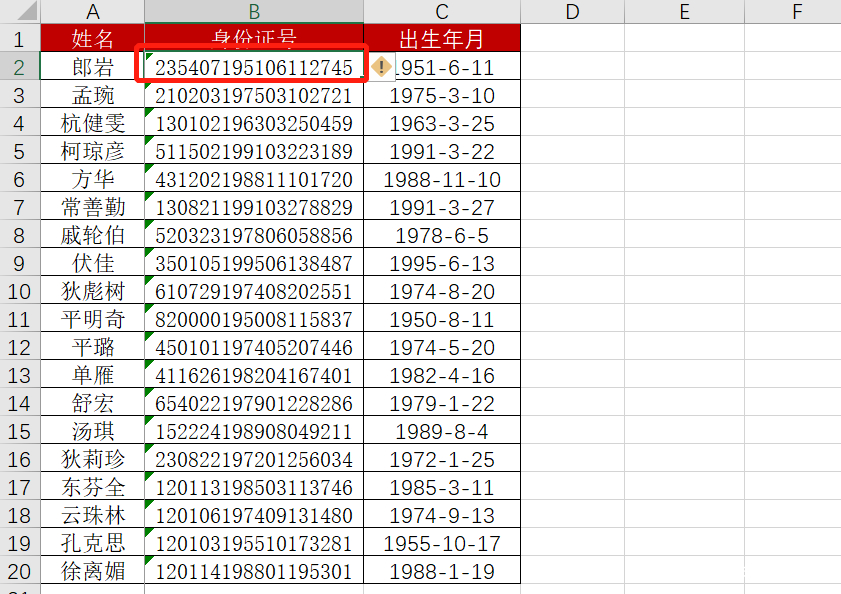The width and height of the screenshot is (841, 594).
Task: Click the error warning icon beside cell B2
Action: (381, 66)
